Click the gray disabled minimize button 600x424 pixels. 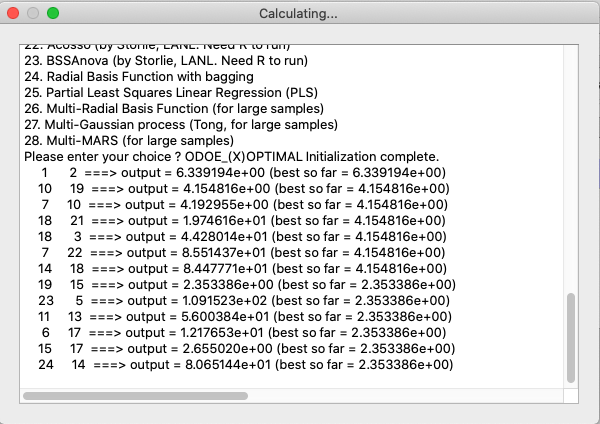[33, 13]
